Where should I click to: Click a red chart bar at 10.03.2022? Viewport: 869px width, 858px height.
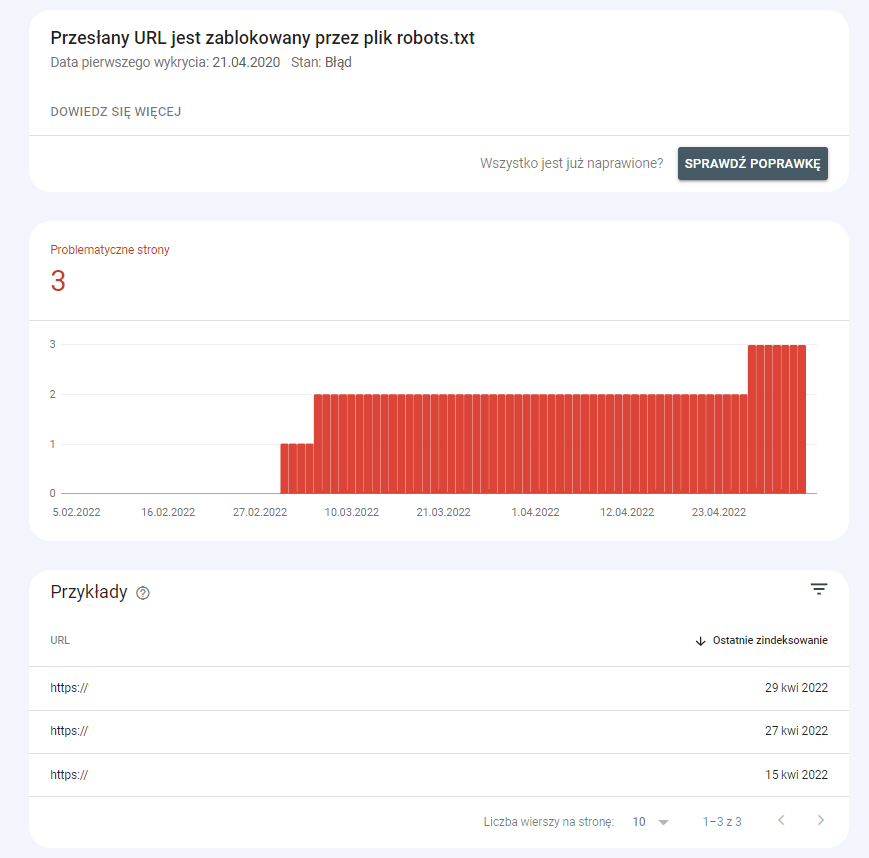351,440
